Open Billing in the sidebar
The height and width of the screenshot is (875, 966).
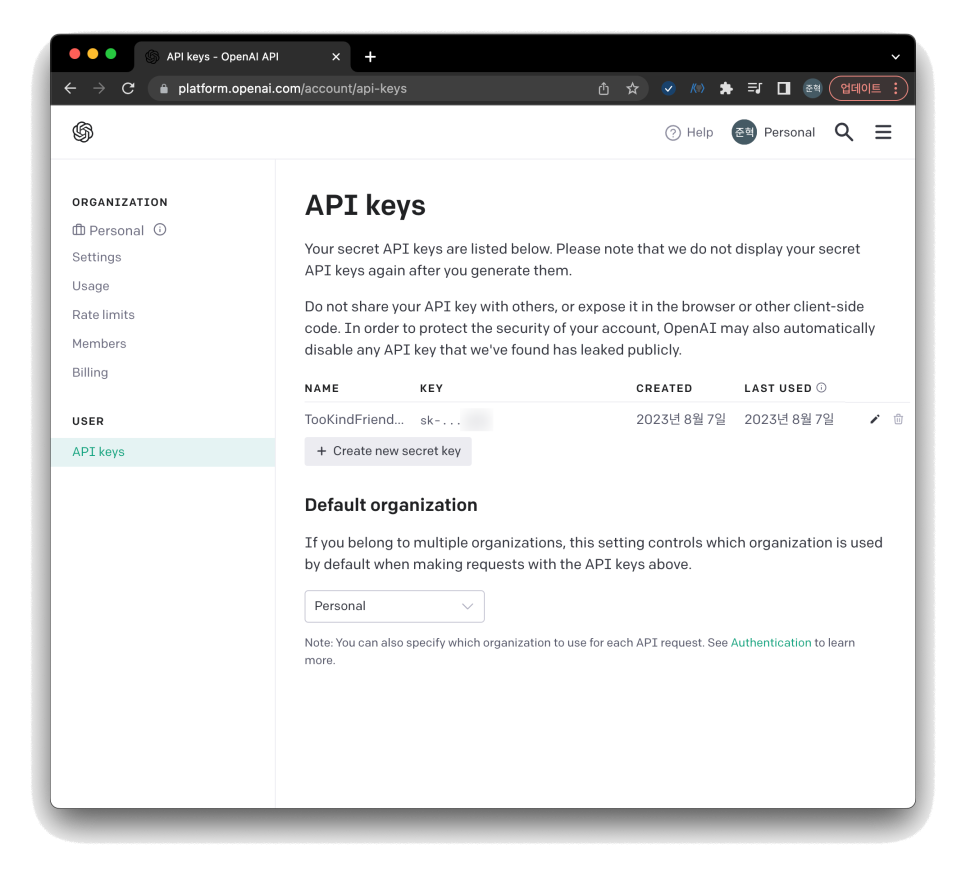click(90, 372)
